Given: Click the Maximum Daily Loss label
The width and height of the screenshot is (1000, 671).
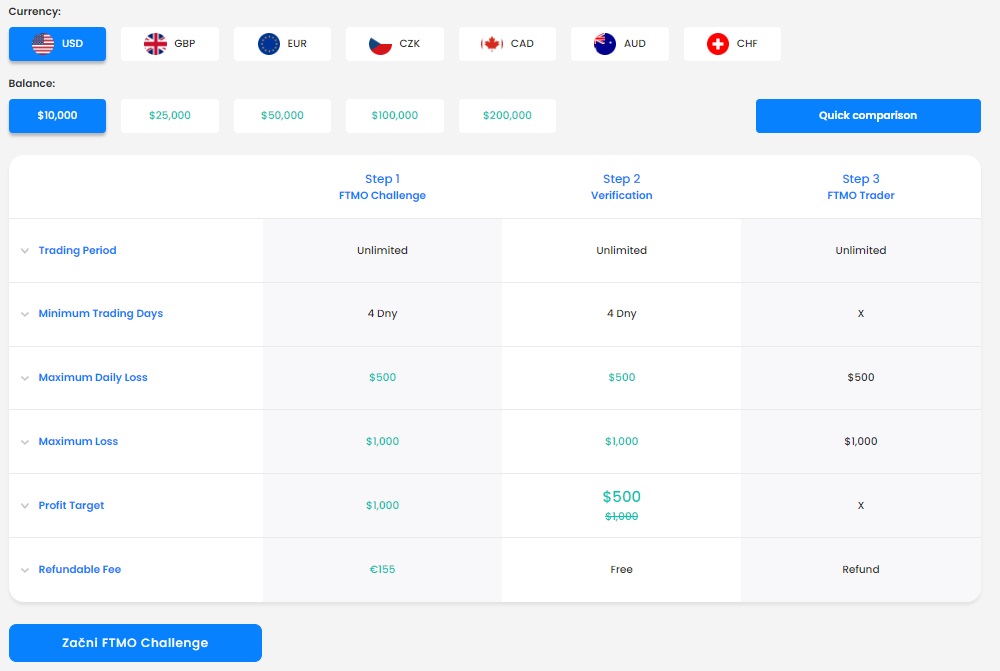Looking at the screenshot, I should click(93, 377).
